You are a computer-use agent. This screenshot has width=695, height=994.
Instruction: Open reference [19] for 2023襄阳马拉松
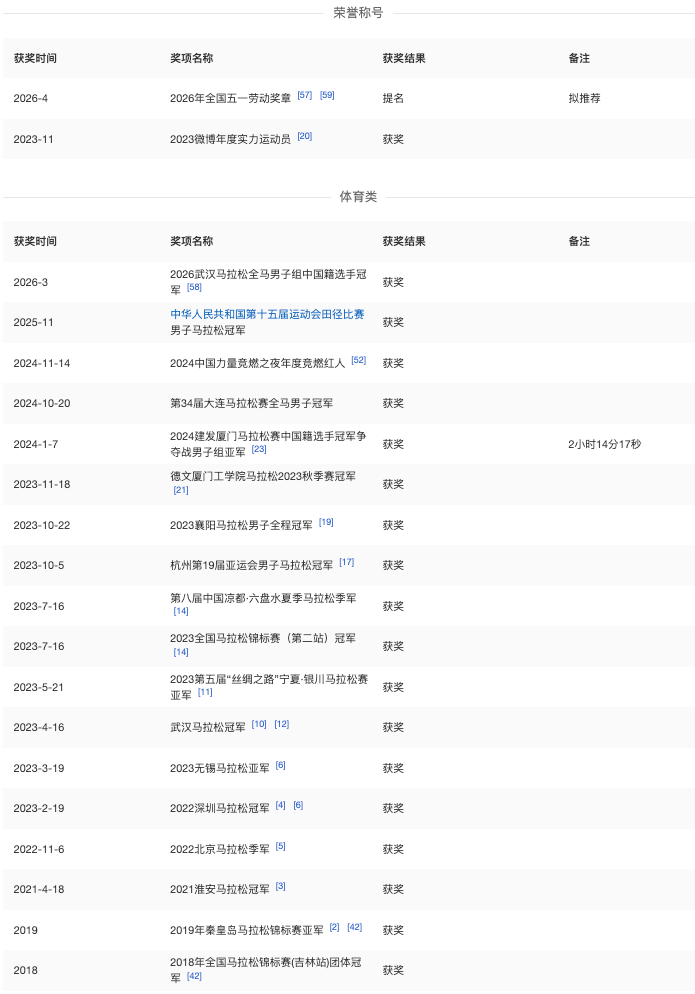[326, 523]
